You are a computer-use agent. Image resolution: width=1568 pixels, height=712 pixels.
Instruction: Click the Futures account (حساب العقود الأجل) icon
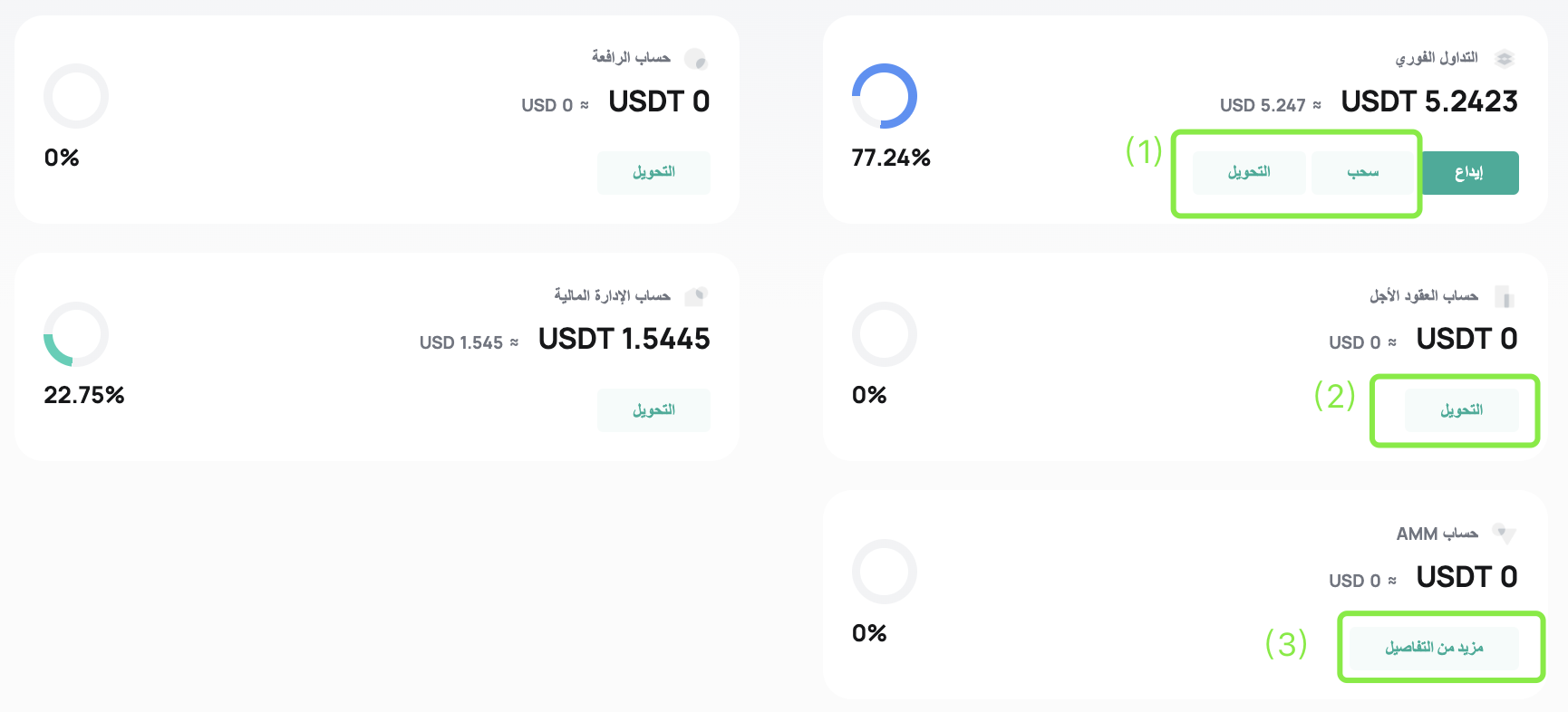1505,296
